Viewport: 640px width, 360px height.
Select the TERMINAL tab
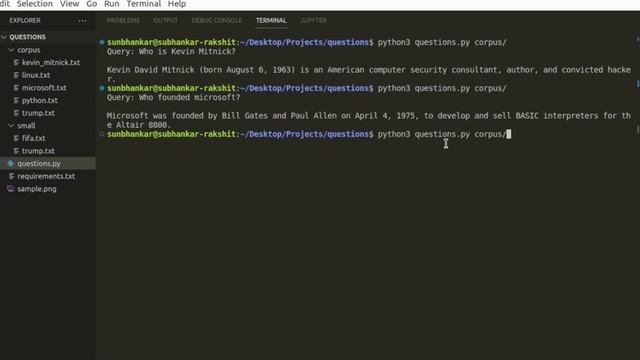click(x=271, y=20)
